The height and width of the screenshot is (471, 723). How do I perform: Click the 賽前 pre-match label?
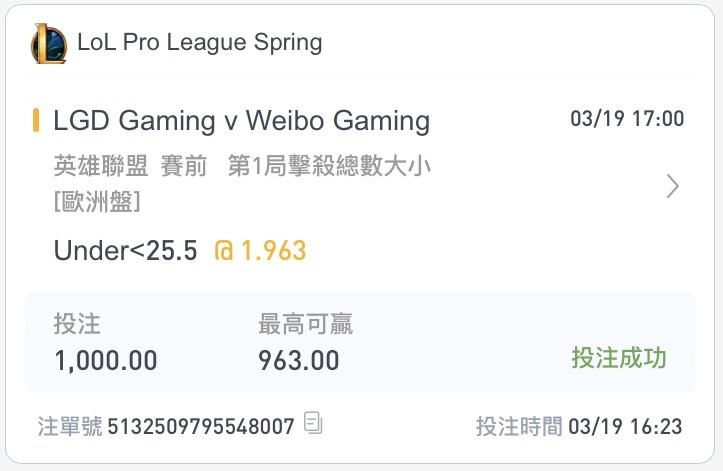pyautogui.click(x=184, y=166)
